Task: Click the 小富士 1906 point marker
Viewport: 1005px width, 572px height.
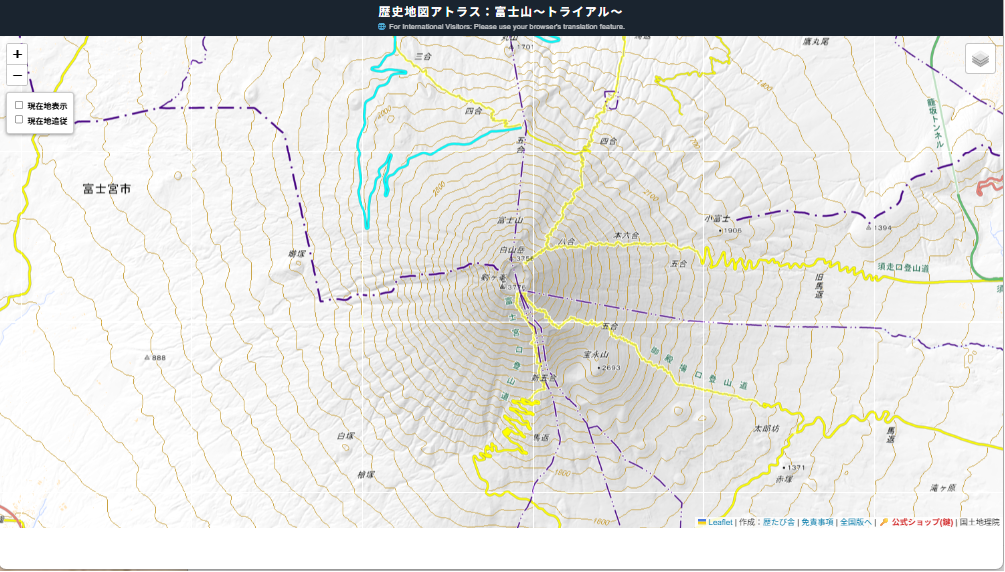Action: (721, 230)
